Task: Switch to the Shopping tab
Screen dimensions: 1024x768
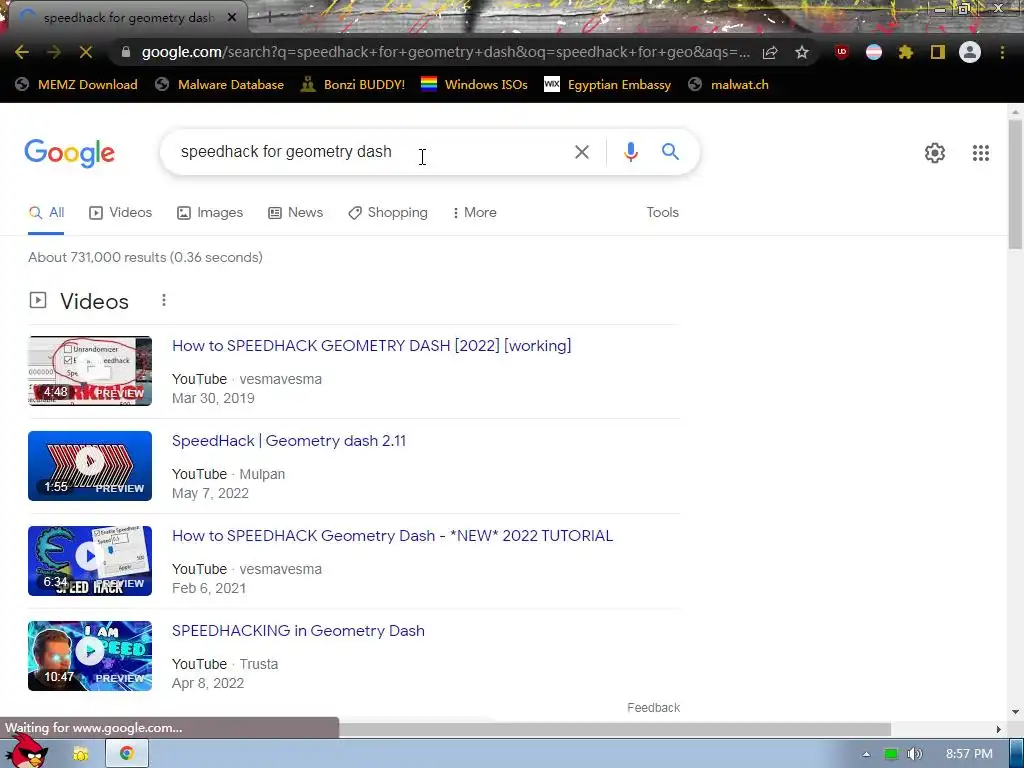Action: pos(388,213)
